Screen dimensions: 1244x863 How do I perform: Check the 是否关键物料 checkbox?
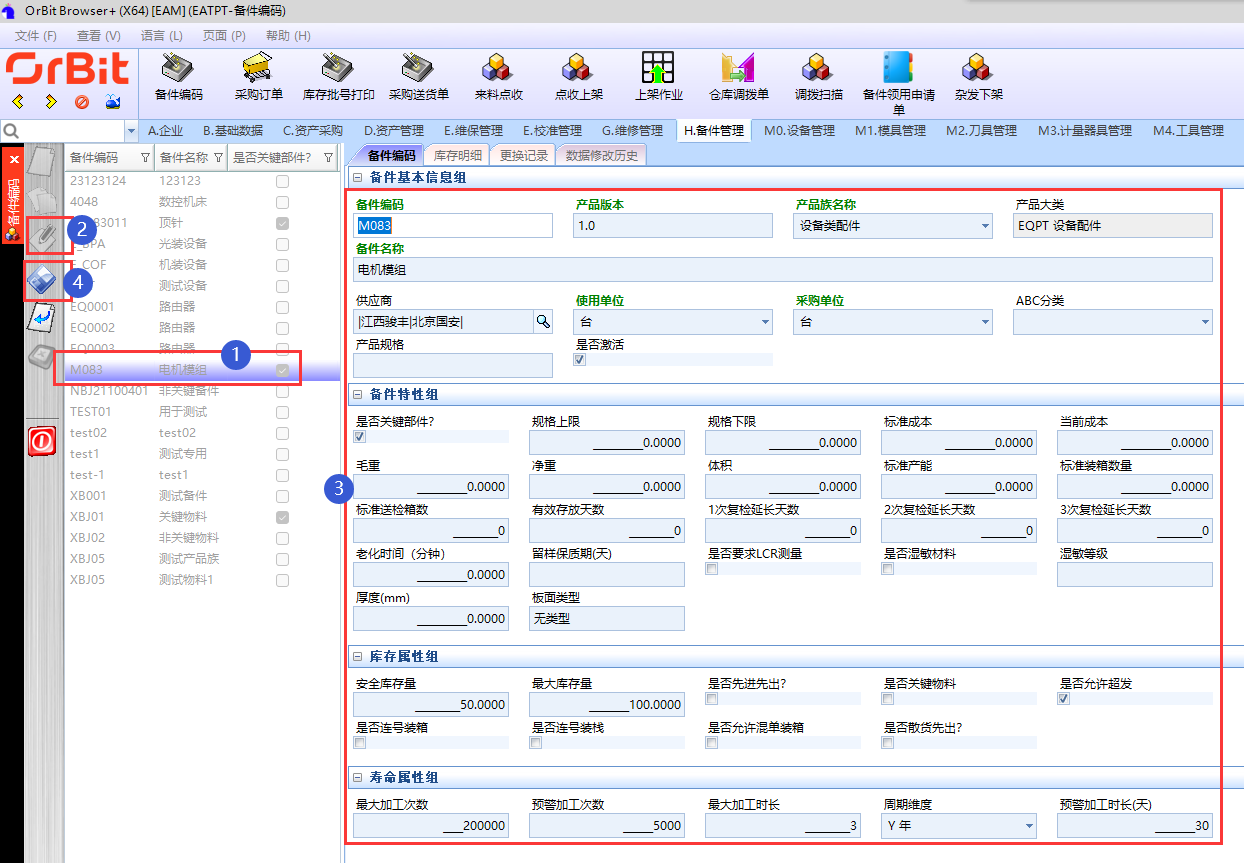coord(887,699)
